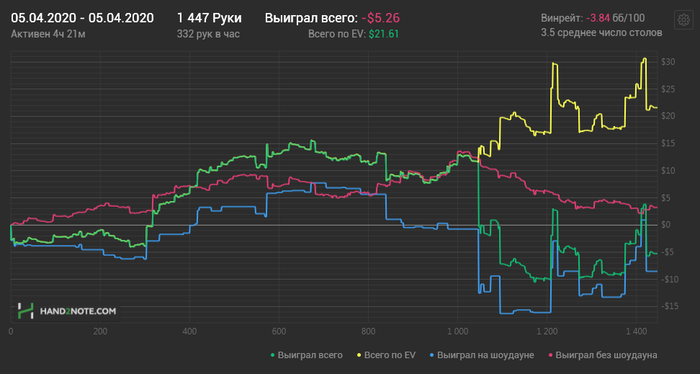Open the graph settings gear icon
Viewport: 700px width, 374px height.
[683, 20]
